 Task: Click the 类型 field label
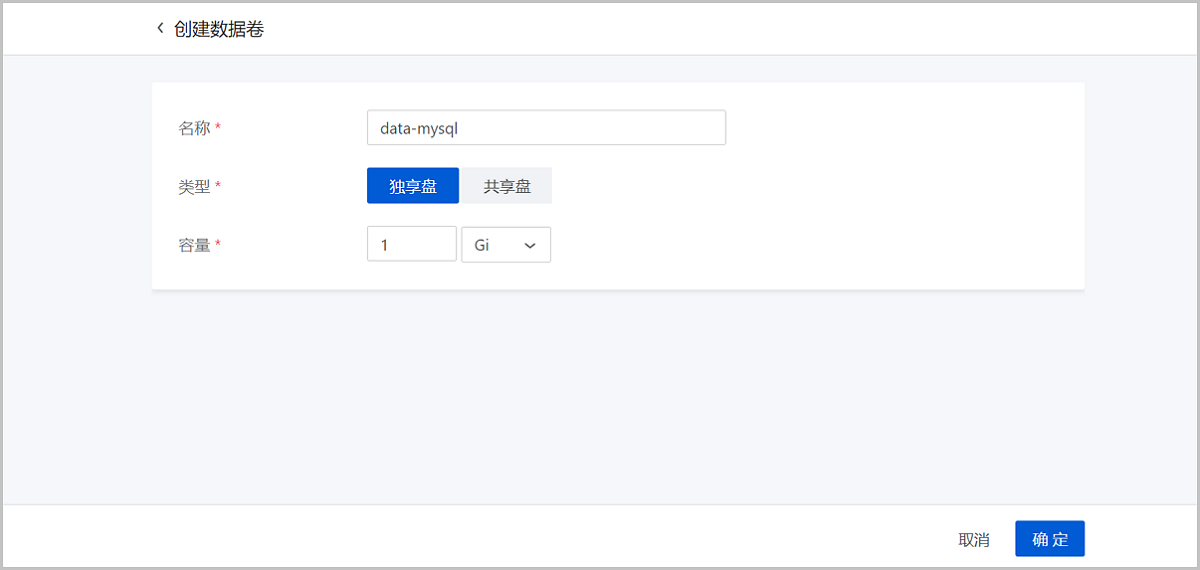point(194,186)
